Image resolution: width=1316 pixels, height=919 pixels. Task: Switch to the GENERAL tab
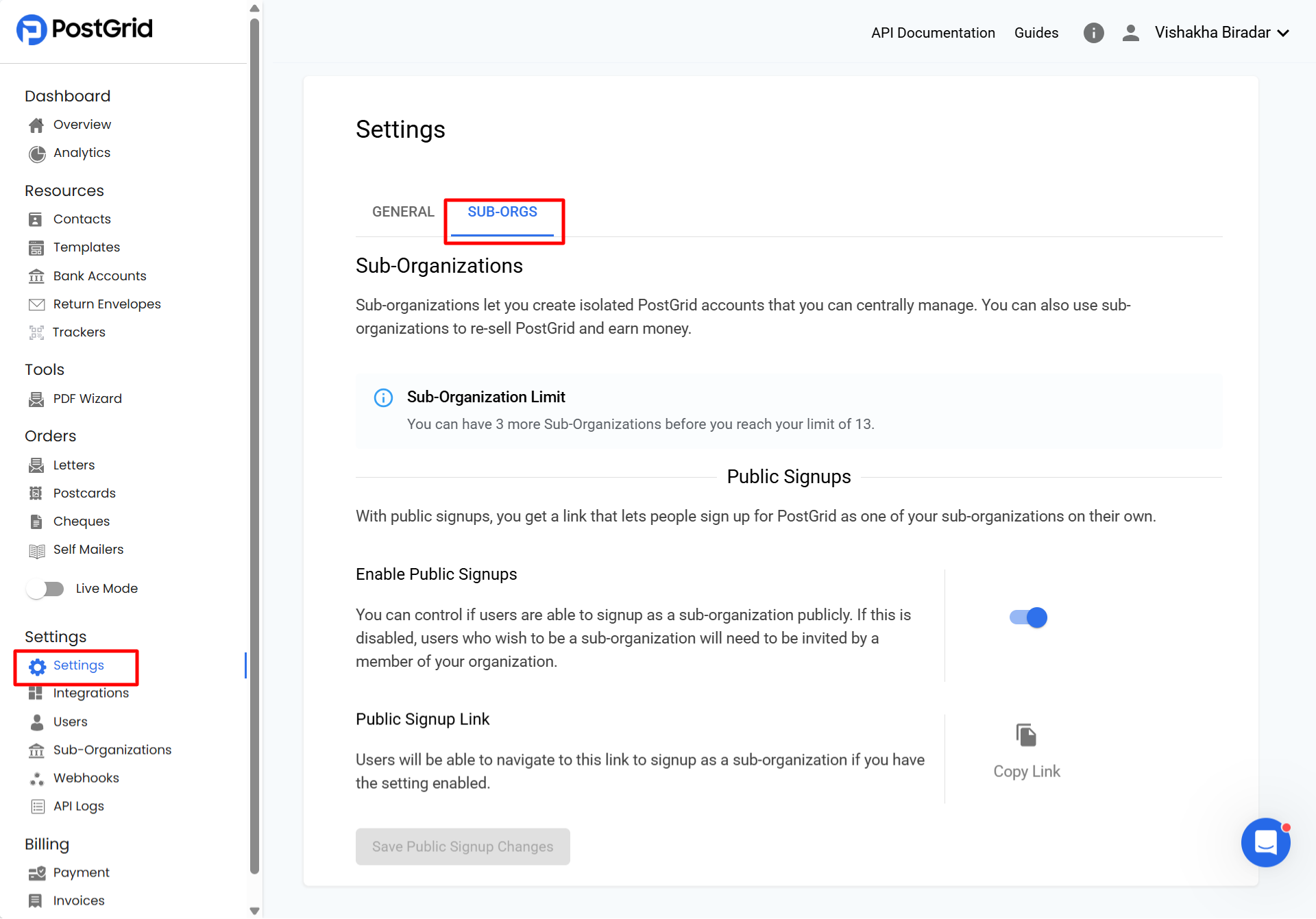tap(403, 212)
